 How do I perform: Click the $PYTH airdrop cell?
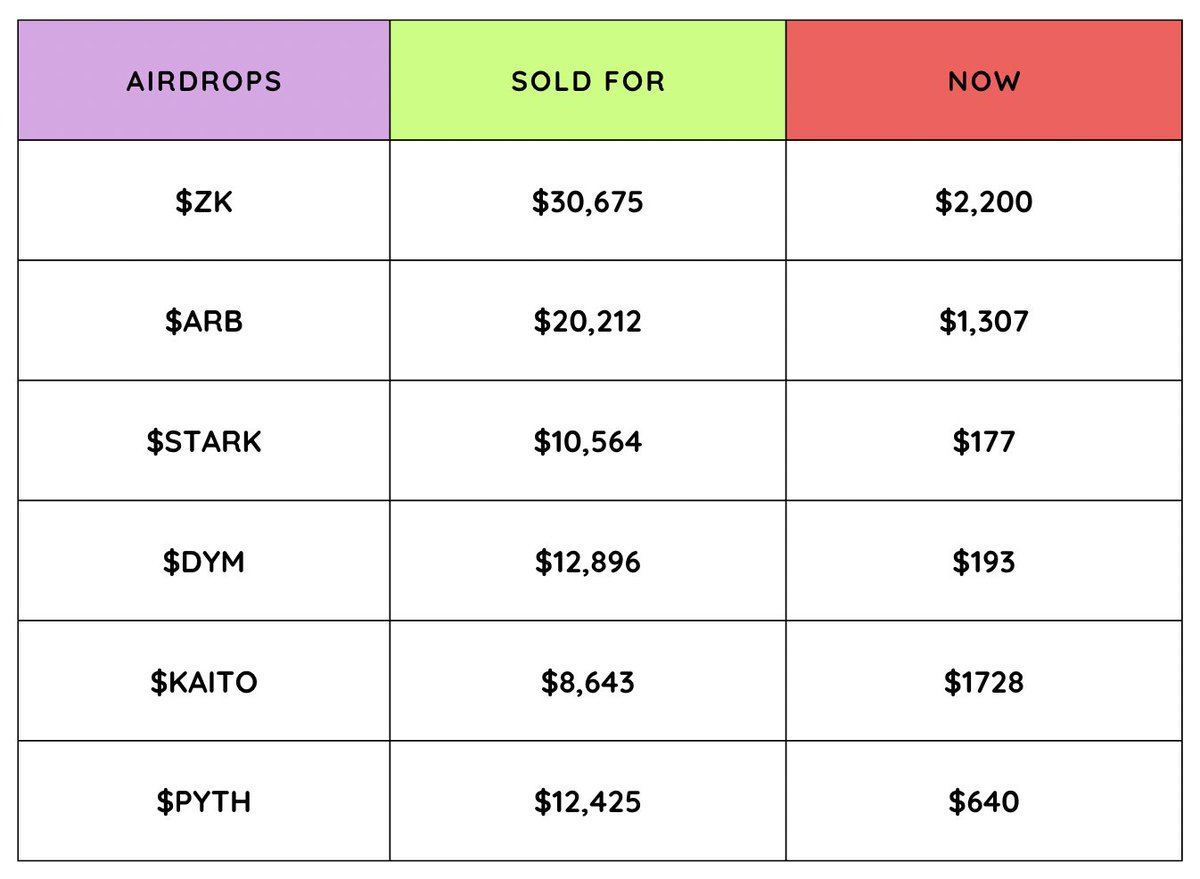204,802
